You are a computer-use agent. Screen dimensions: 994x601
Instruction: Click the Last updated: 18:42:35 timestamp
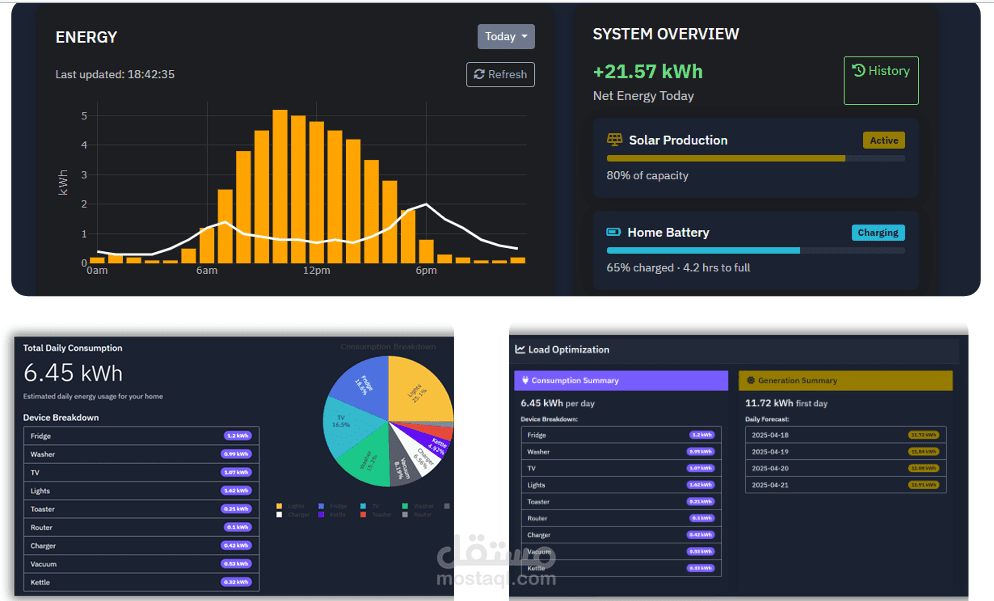pyautogui.click(x=115, y=74)
